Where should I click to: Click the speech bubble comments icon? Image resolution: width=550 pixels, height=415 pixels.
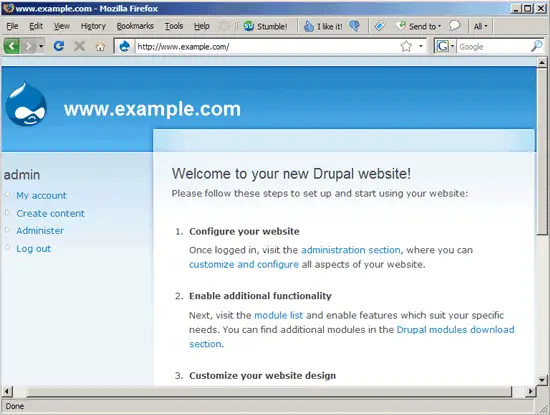tap(454, 26)
